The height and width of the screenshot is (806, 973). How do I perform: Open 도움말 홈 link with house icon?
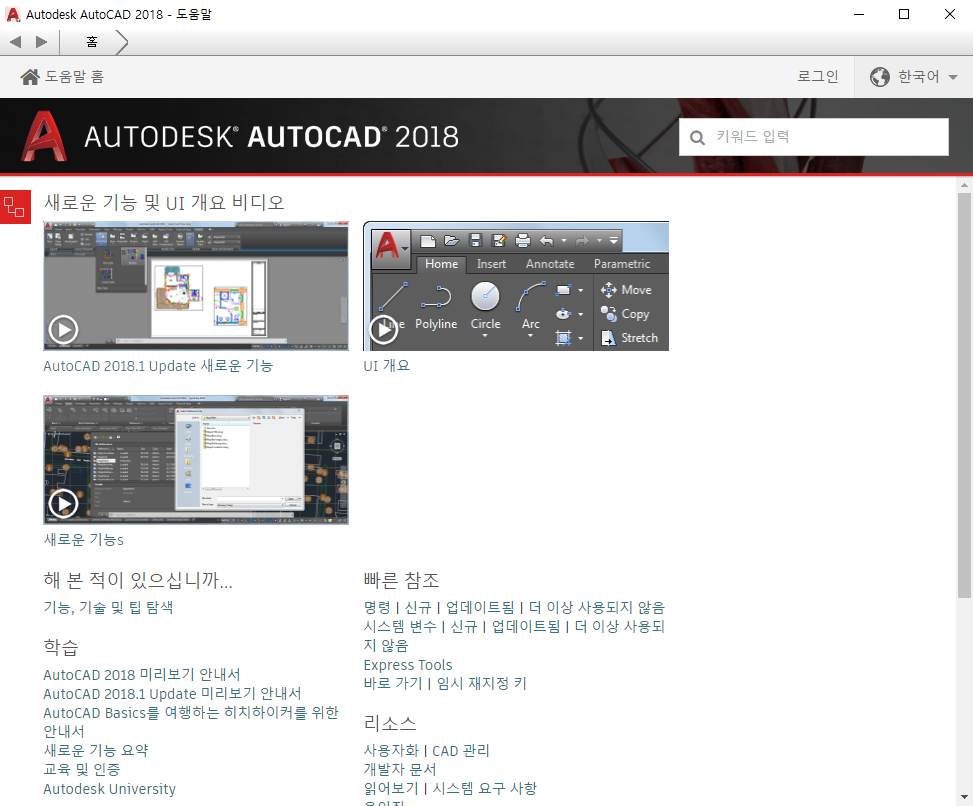pos(62,76)
